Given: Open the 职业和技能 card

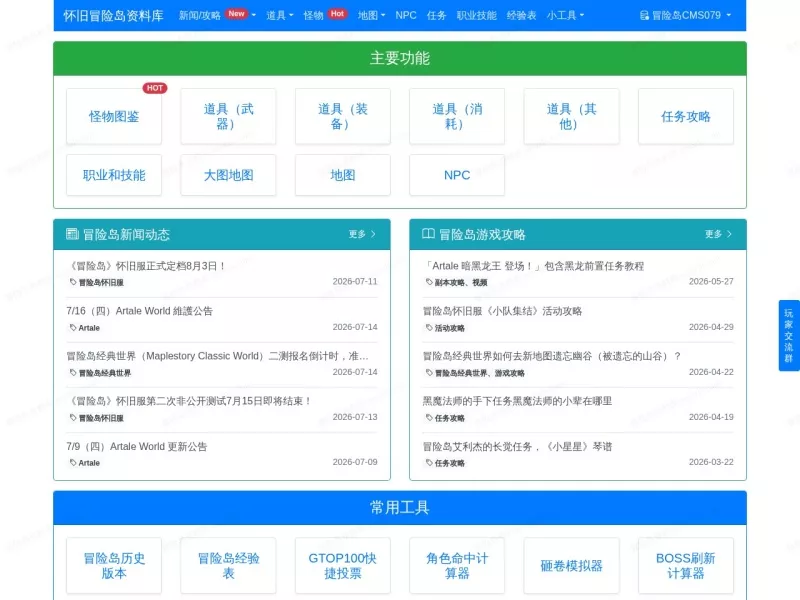Looking at the screenshot, I should tap(114, 175).
